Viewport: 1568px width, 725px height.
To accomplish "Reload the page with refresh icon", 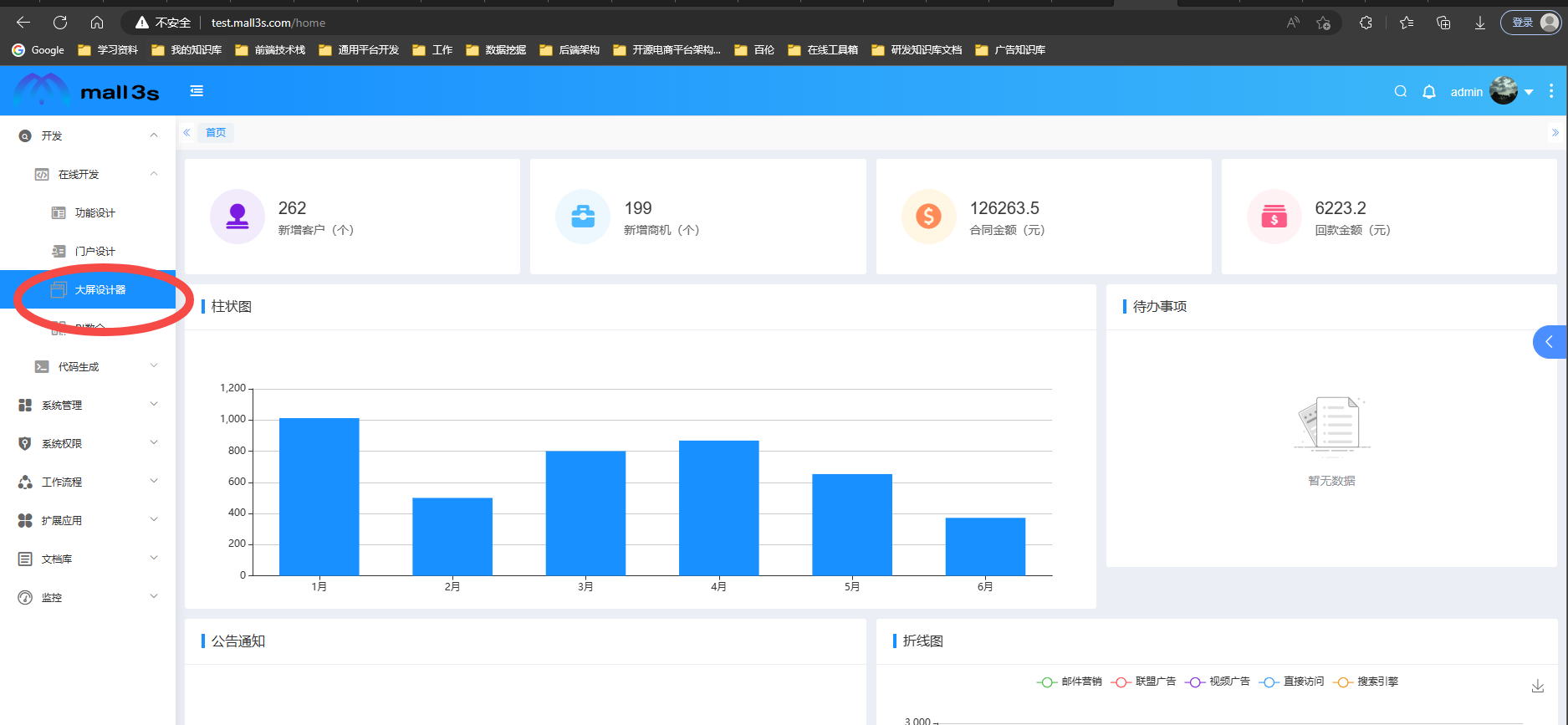I will point(60,23).
